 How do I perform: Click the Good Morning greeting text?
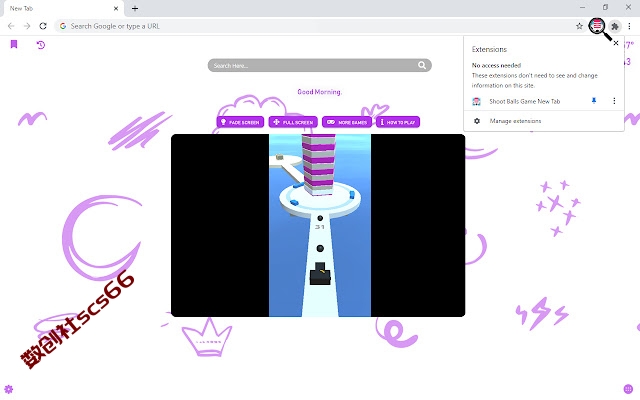click(319, 92)
